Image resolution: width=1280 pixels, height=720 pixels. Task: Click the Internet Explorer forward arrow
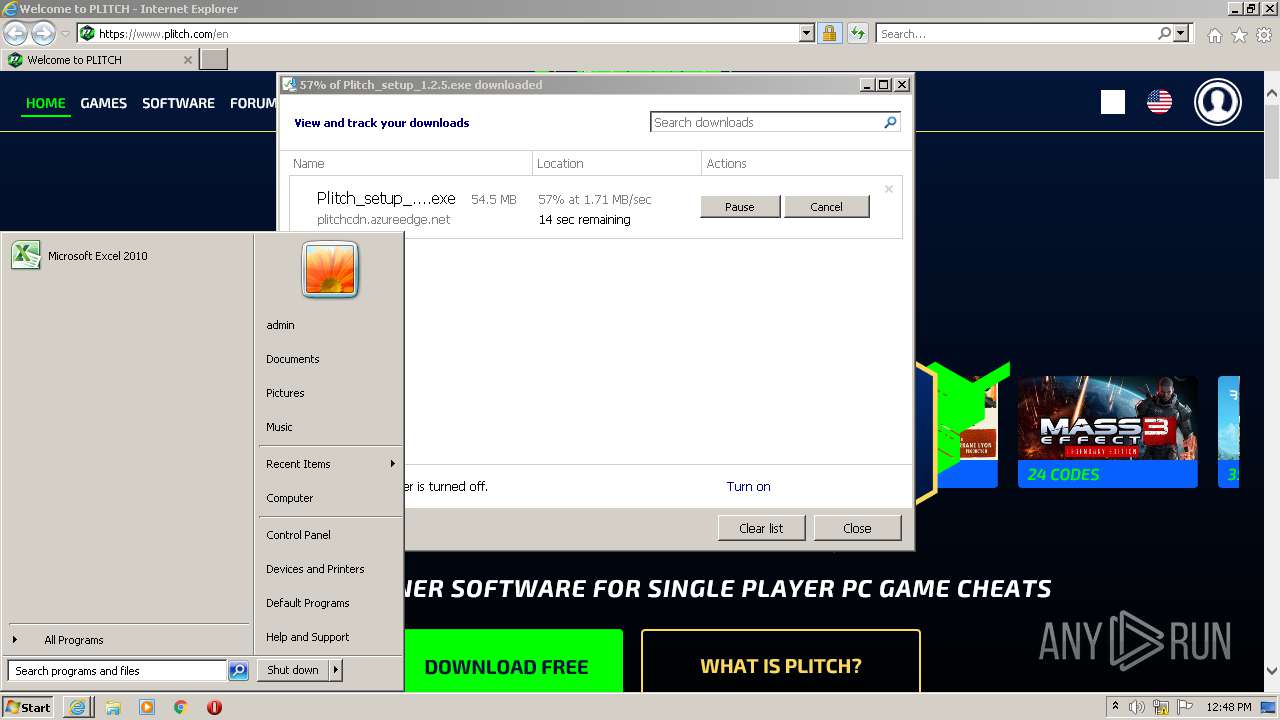(x=43, y=33)
